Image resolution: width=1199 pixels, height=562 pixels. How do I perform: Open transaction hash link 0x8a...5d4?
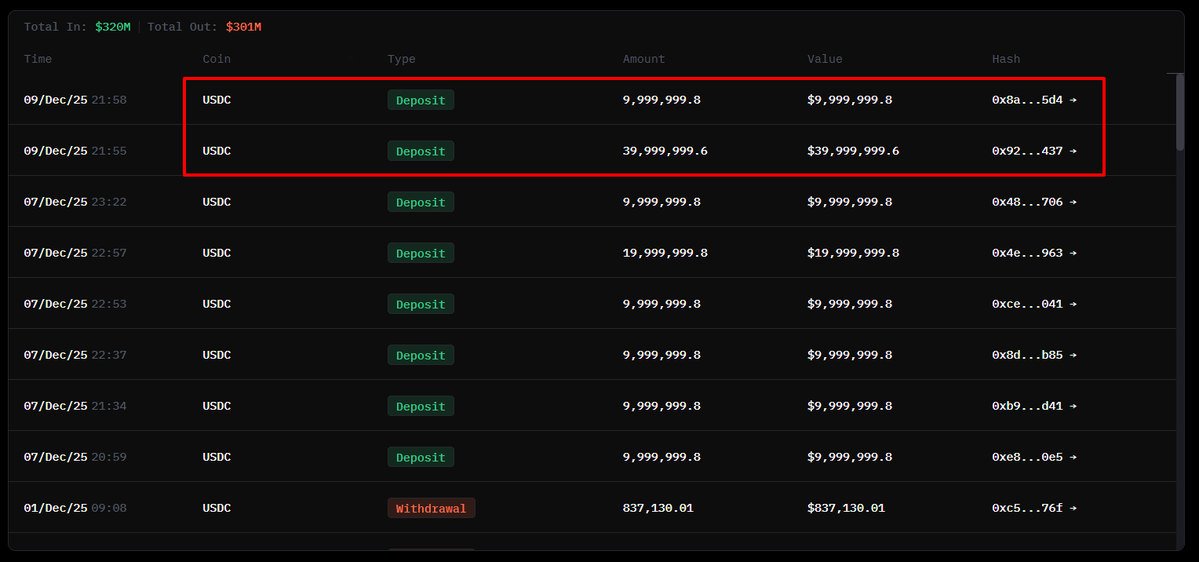pyautogui.click(x=1034, y=99)
